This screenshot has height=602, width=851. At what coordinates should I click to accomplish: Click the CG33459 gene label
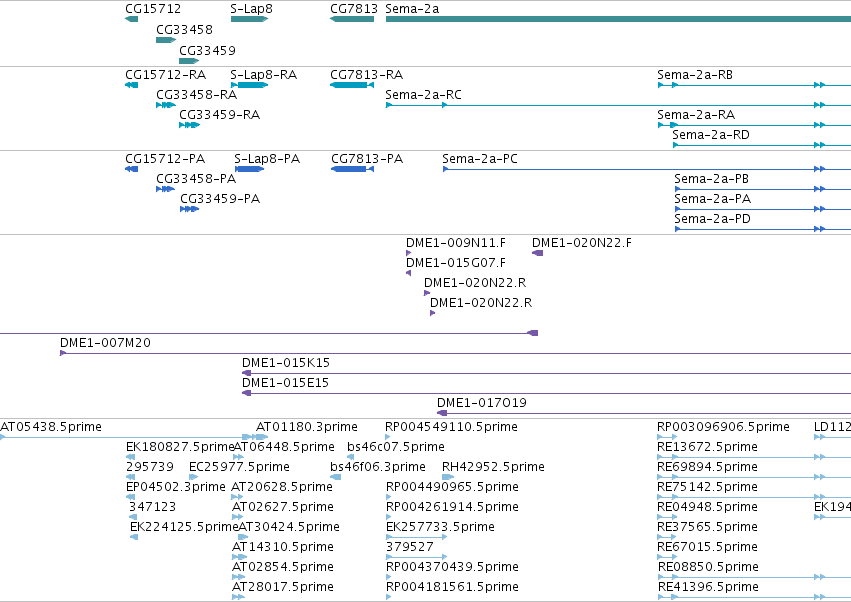click(207, 51)
